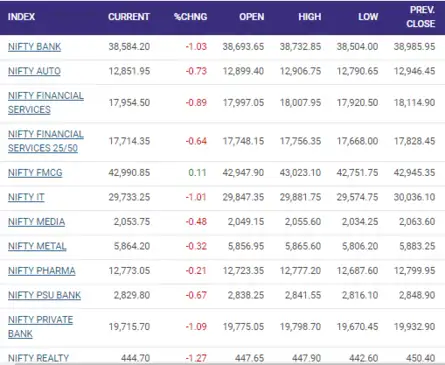Click the %CHNG column header
The image size is (445, 365).
[190, 17]
